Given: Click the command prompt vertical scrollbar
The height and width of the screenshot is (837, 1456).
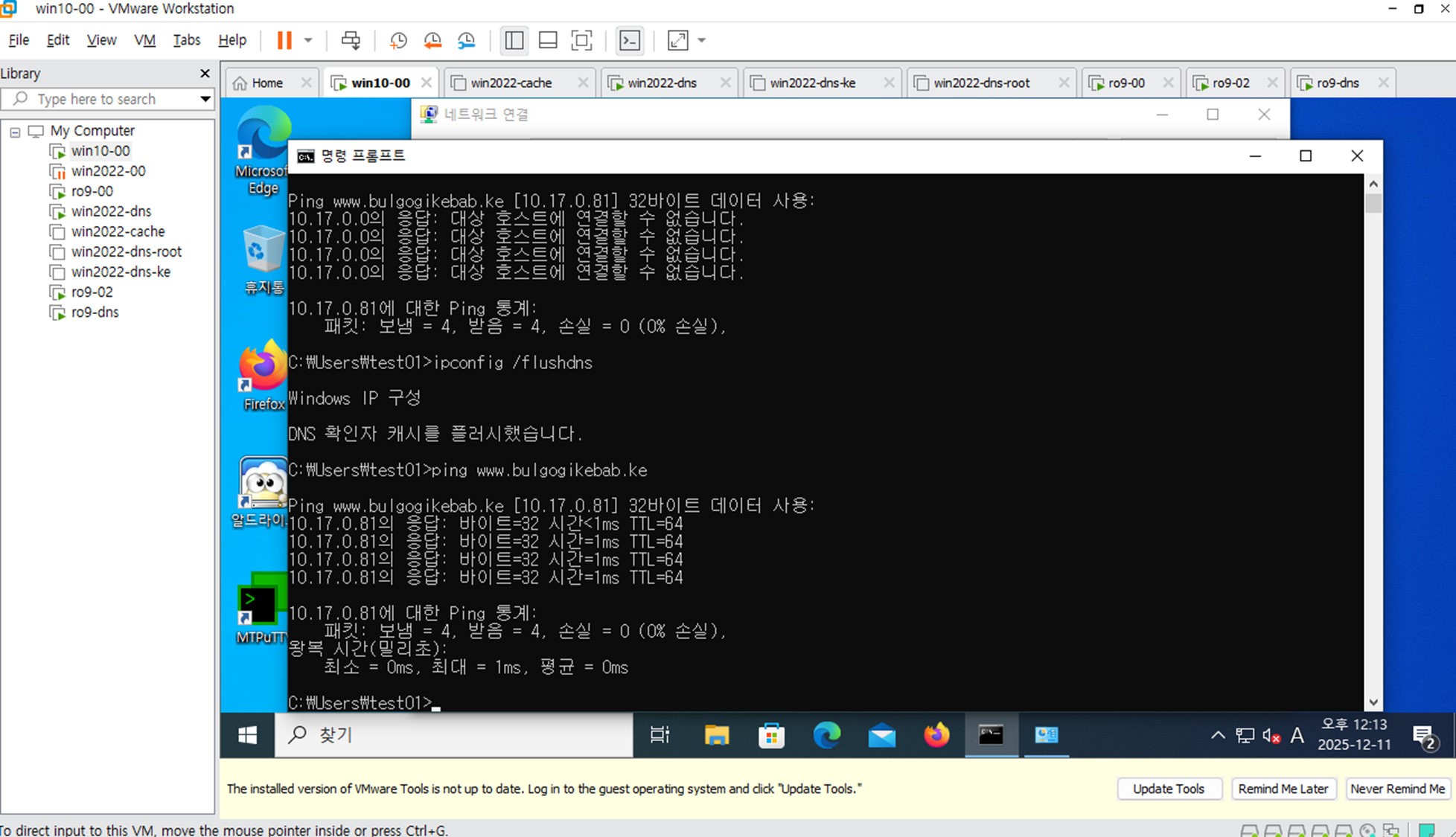Looking at the screenshot, I should click(x=1373, y=446).
